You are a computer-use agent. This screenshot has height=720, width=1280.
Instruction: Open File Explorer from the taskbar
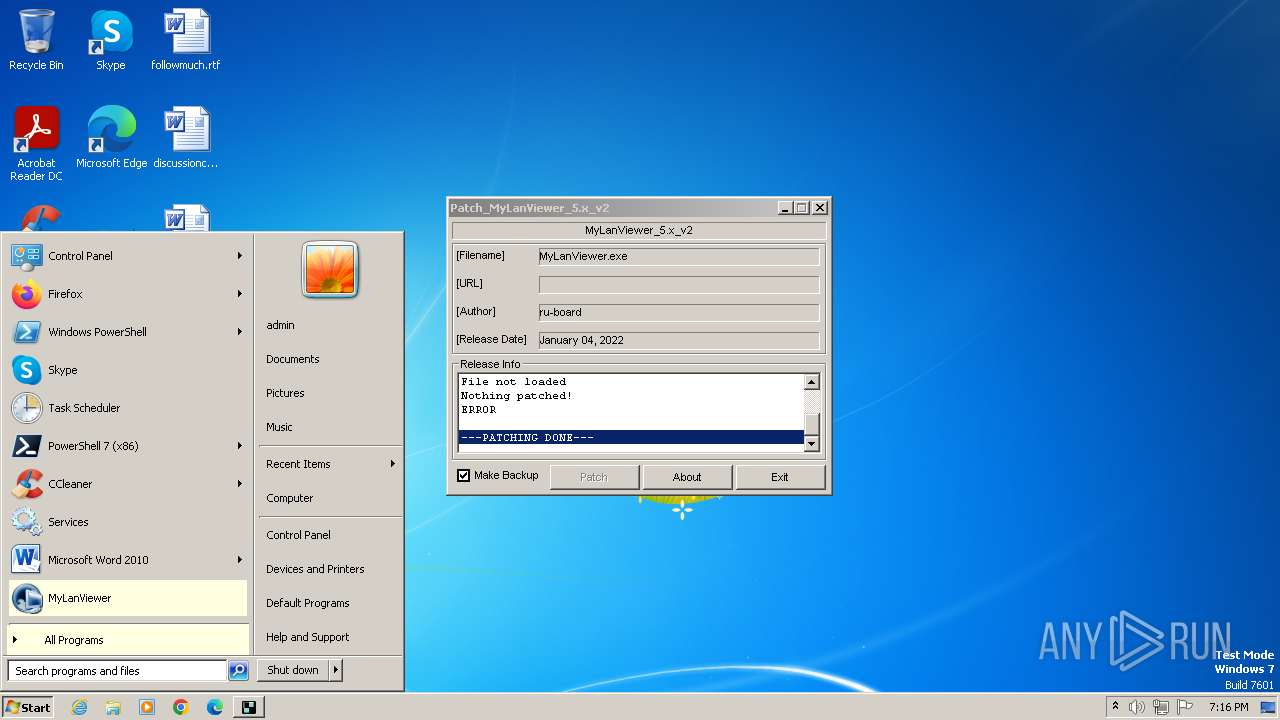click(x=113, y=707)
